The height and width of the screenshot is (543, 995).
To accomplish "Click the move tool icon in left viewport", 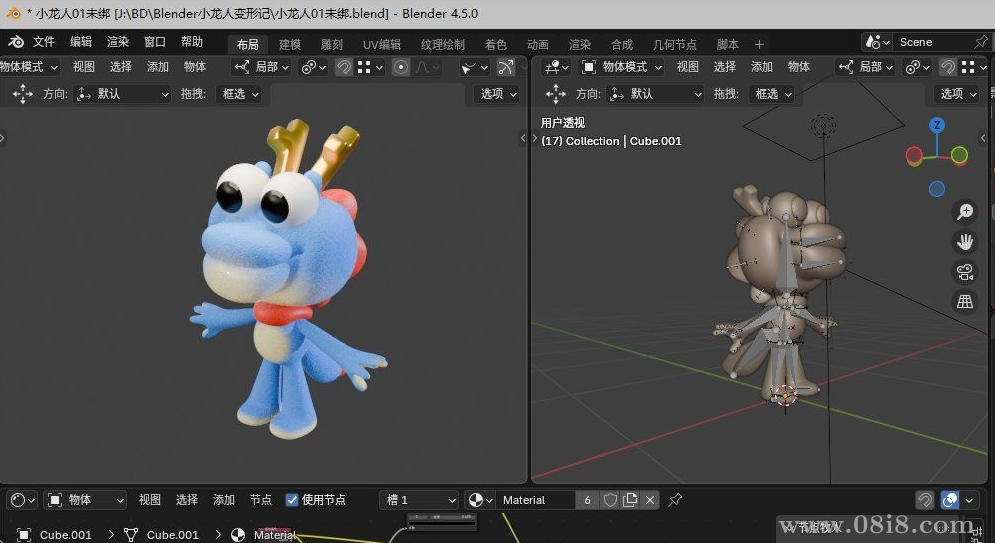I will click(22, 94).
